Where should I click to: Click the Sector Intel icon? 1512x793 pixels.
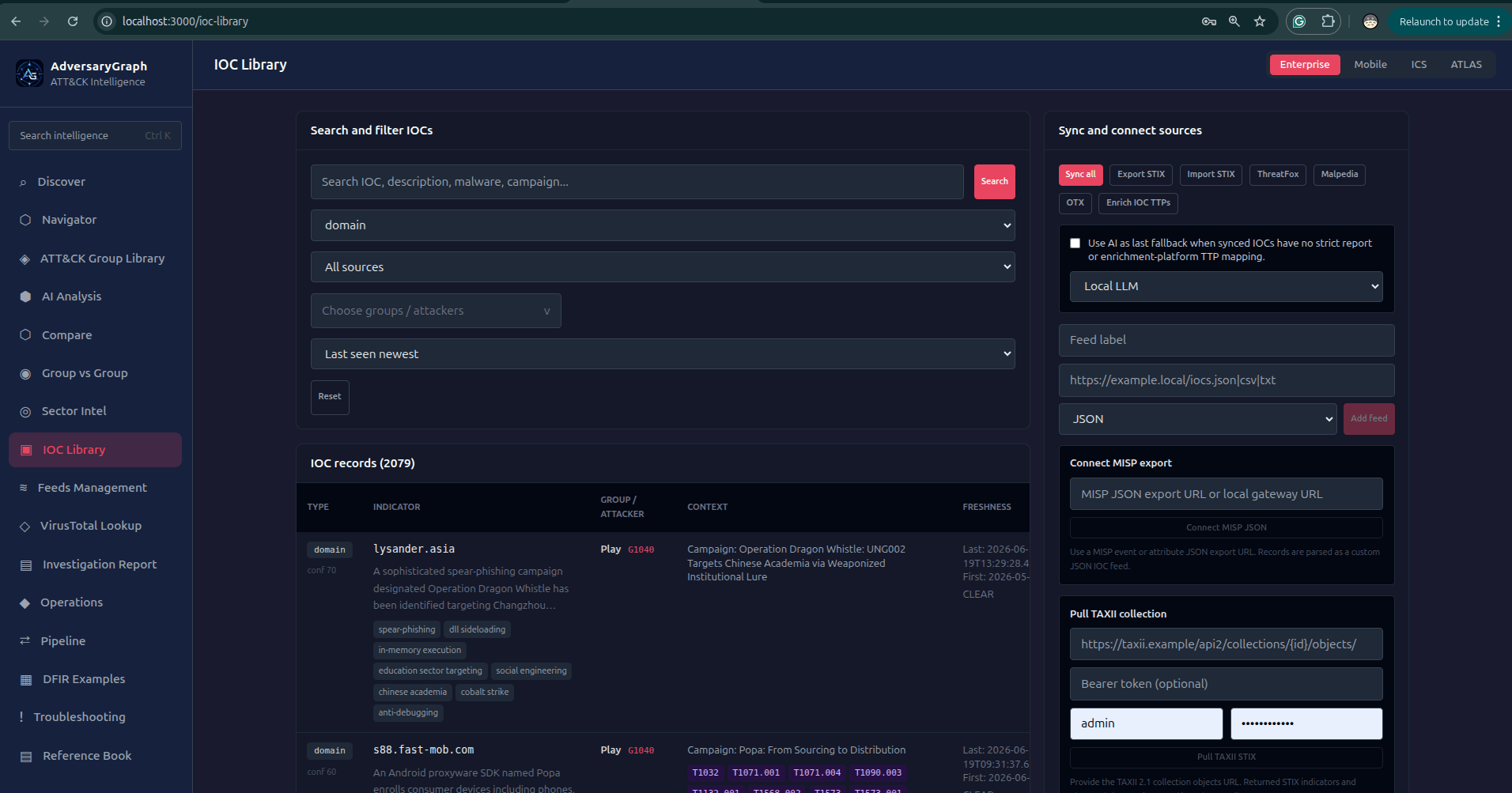pyautogui.click(x=25, y=412)
